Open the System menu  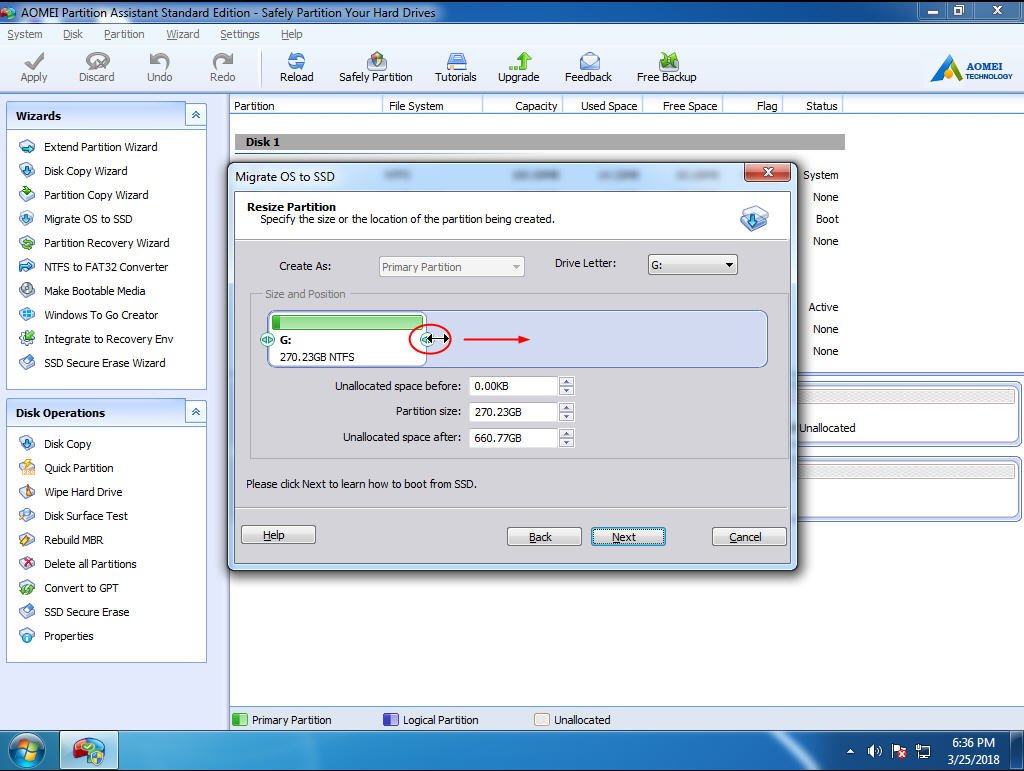coord(25,34)
